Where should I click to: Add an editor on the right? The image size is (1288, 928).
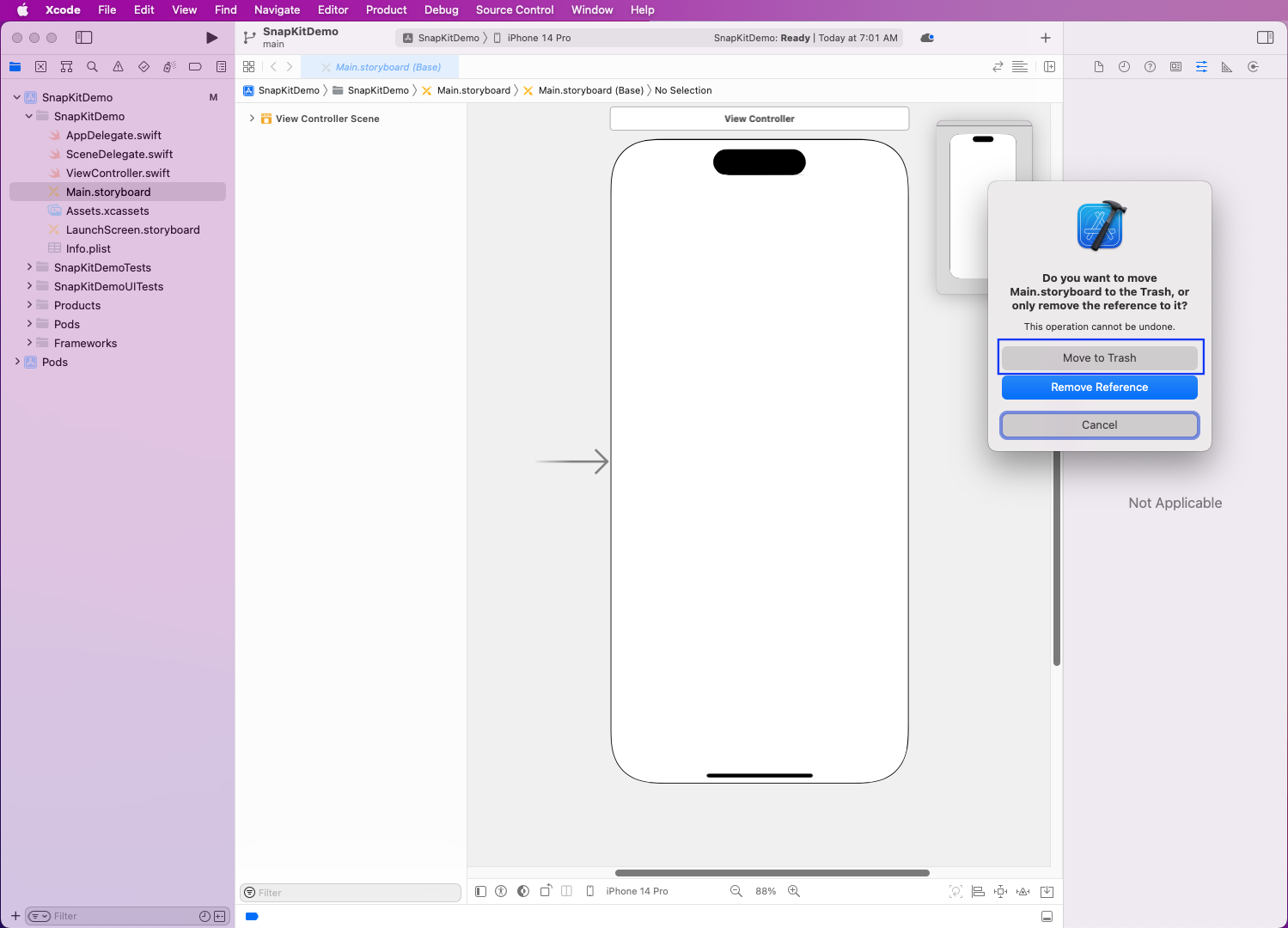click(1049, 67)
